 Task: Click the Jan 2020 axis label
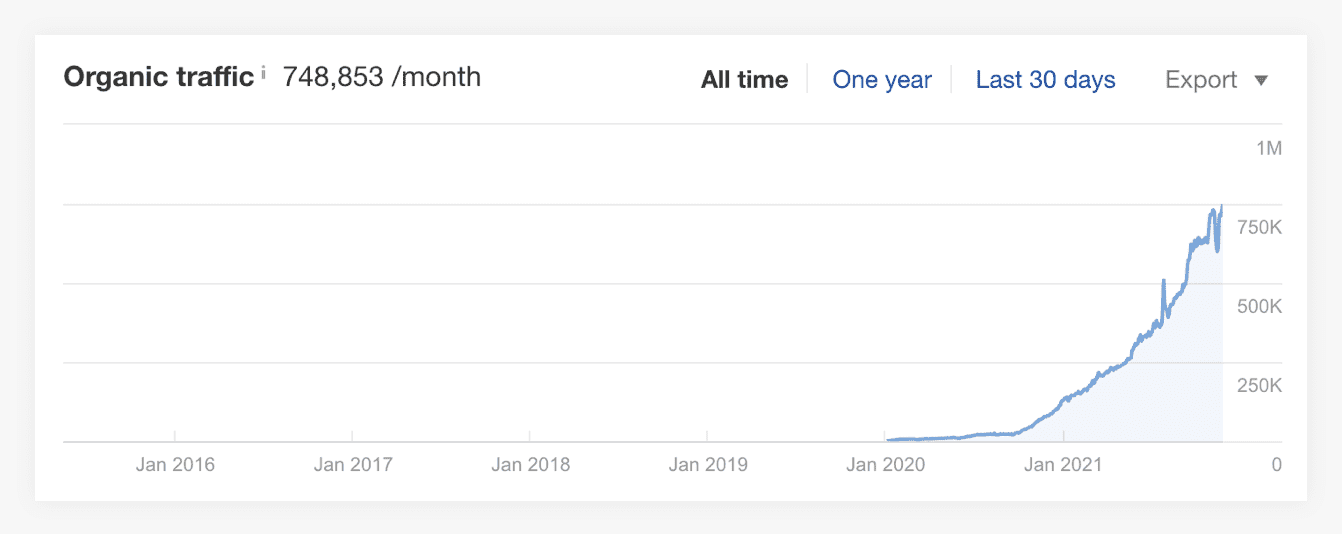[886, 464]
